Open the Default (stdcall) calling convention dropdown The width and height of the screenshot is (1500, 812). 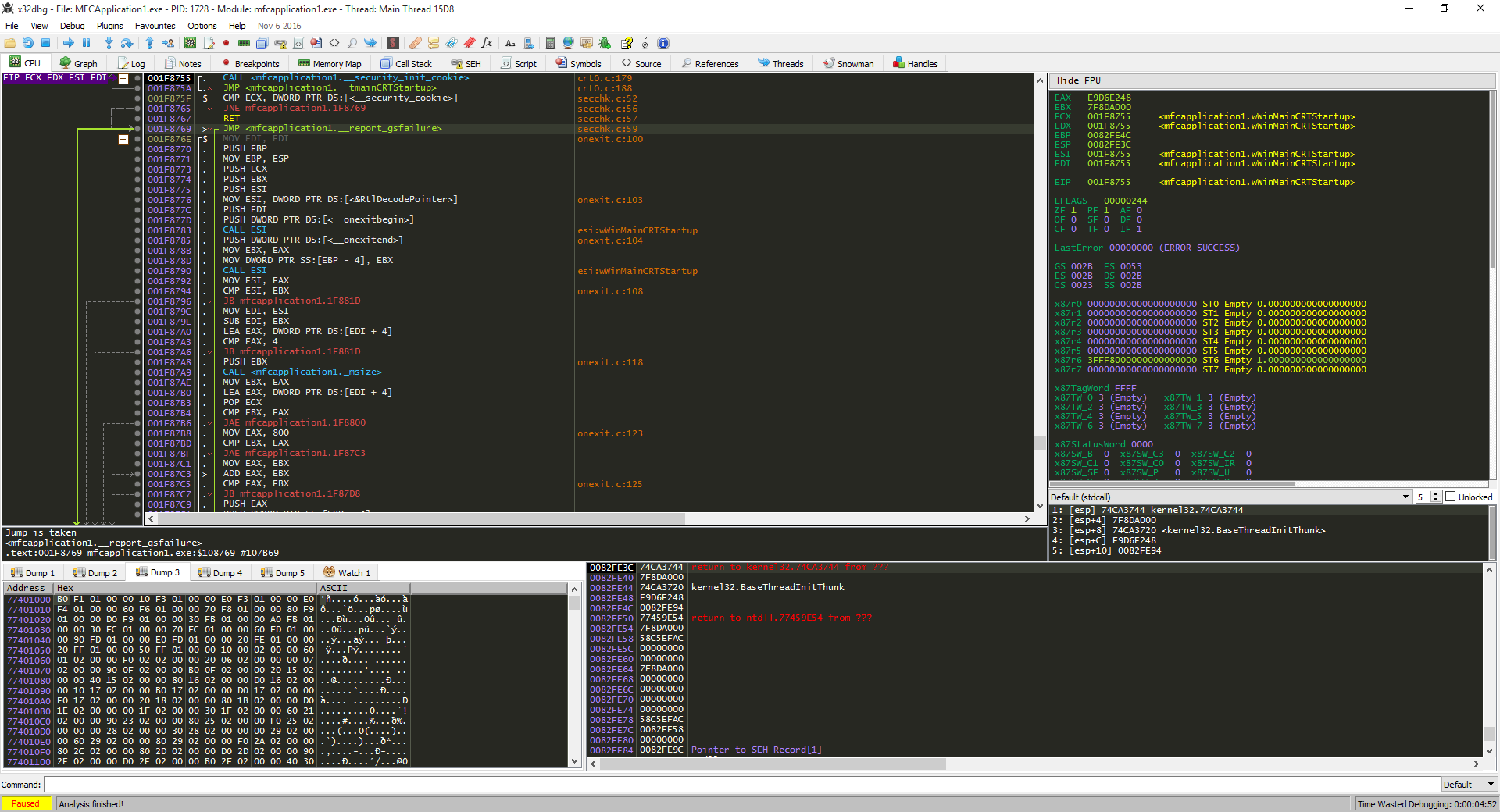coord(1230,497)
